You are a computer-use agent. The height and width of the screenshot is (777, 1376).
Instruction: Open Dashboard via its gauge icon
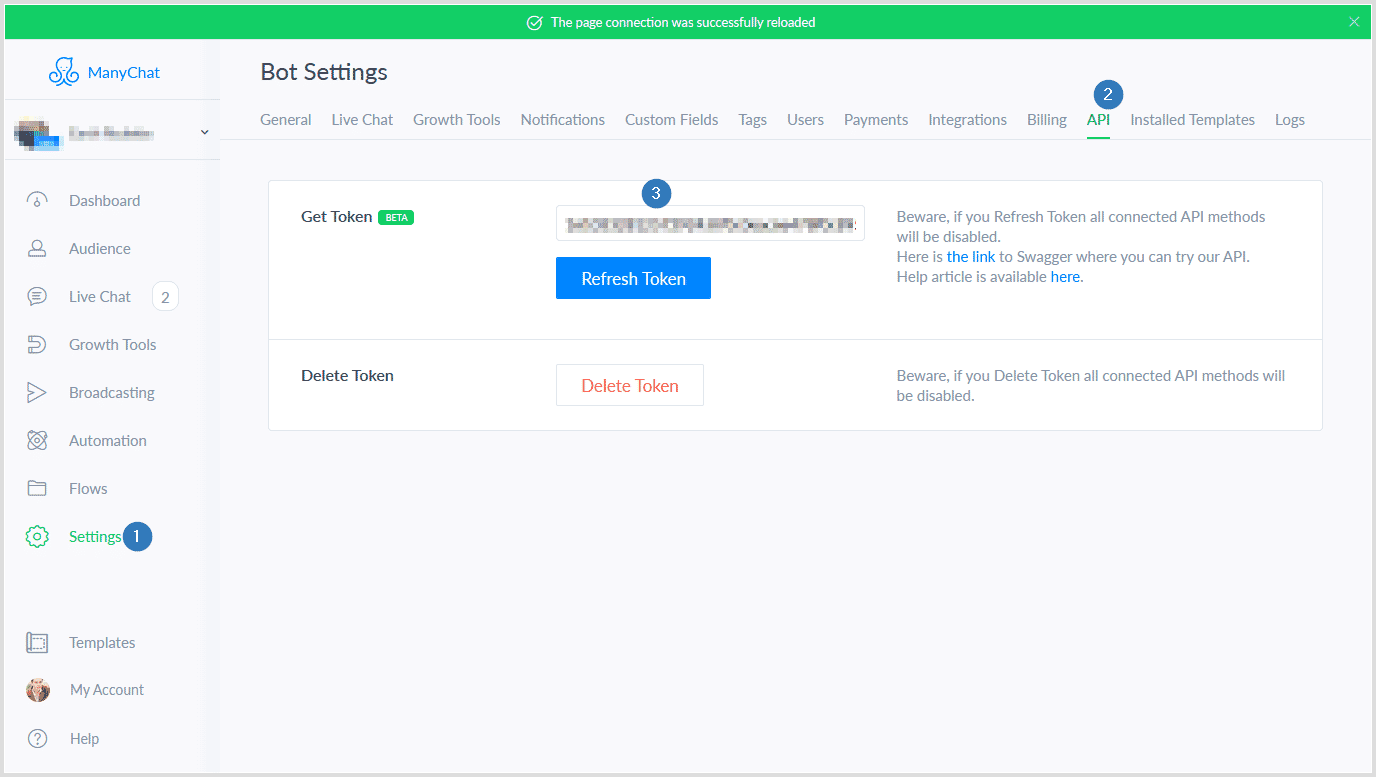coord(37,200)
